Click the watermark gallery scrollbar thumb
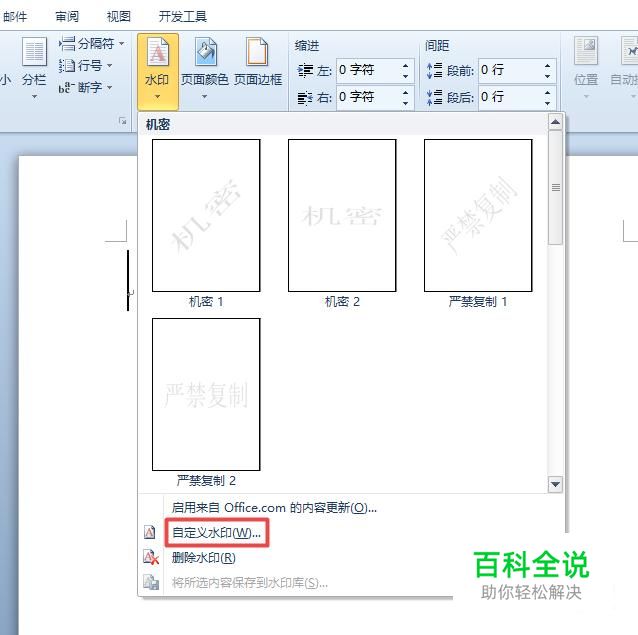 (x=555, y=188)
